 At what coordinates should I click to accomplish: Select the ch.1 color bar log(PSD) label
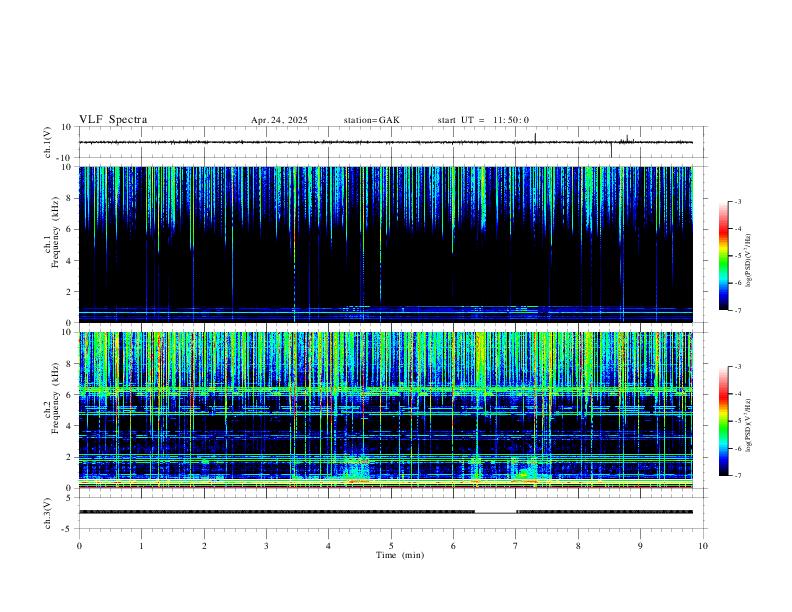[749, 260]
